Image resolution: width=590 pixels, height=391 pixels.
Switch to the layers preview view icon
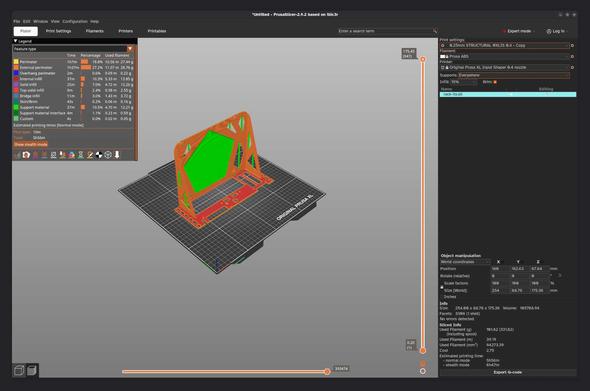(x=32, y=371)
